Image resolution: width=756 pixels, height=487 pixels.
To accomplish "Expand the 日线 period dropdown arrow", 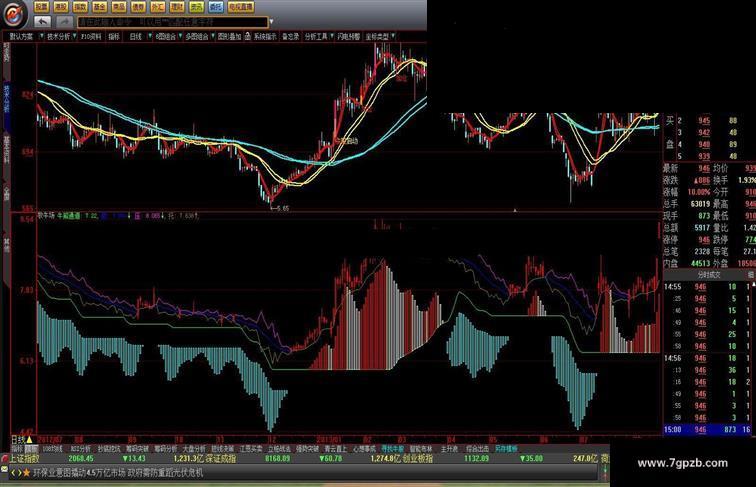I will [x=150, y=36].
